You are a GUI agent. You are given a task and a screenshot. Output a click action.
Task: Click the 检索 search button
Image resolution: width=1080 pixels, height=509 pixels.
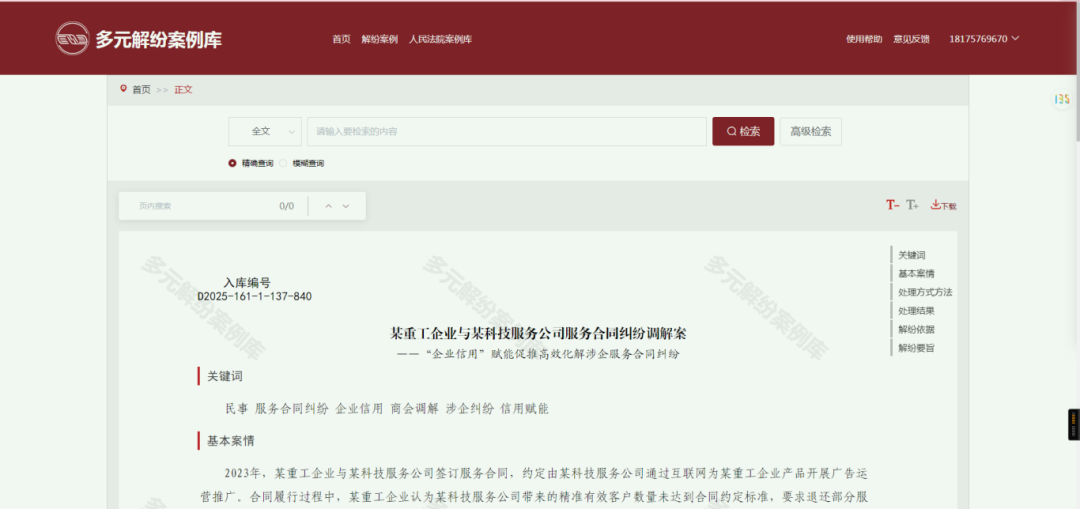tap(743, 132)
